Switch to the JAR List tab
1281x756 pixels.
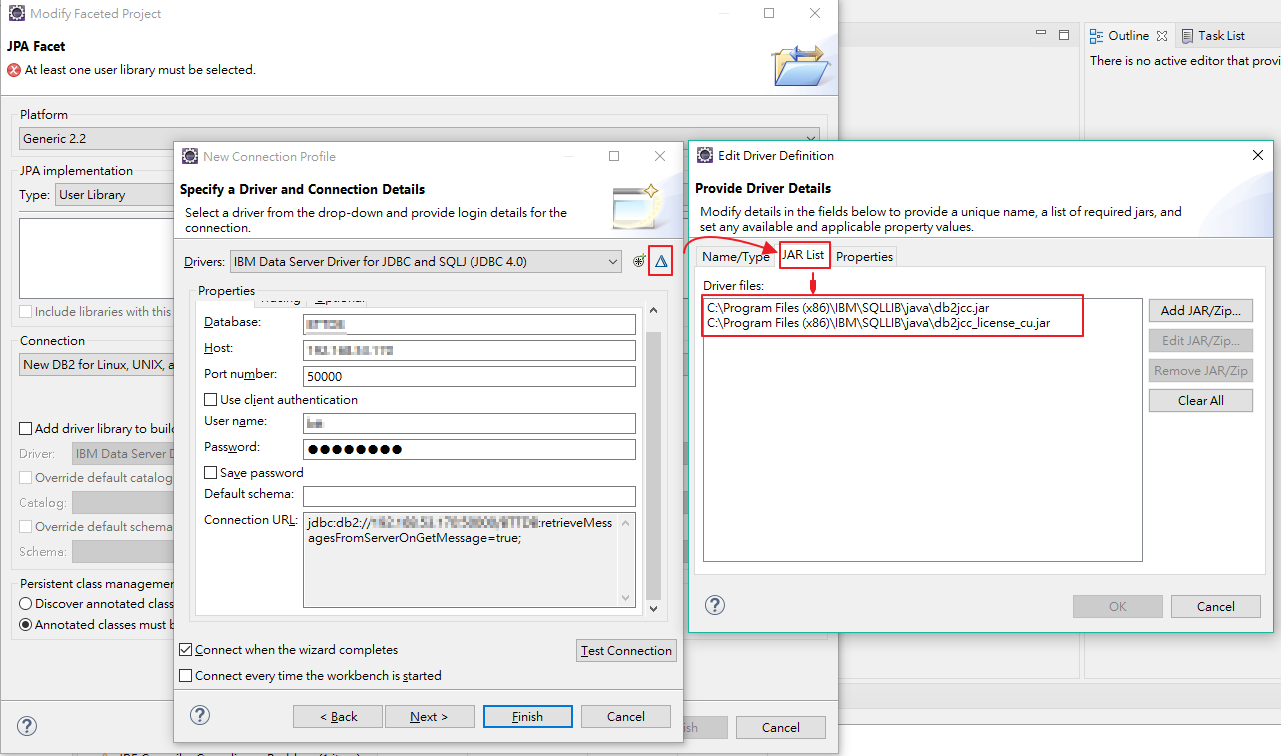coord(804,256)
